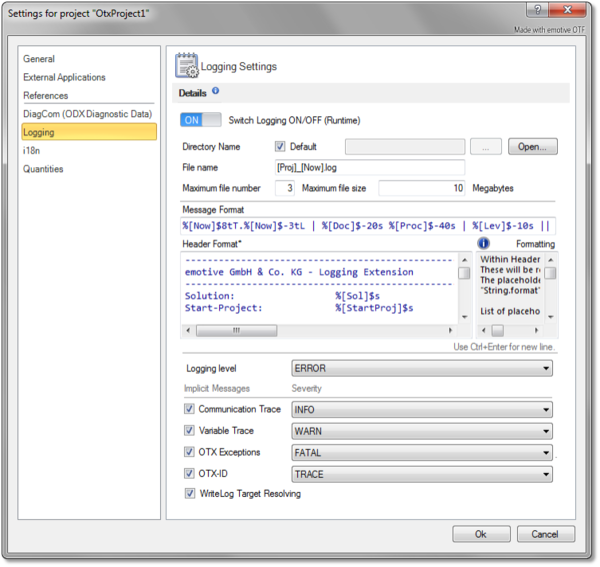
Task: Click the File name input field
Action: click(x=369, y=167)
